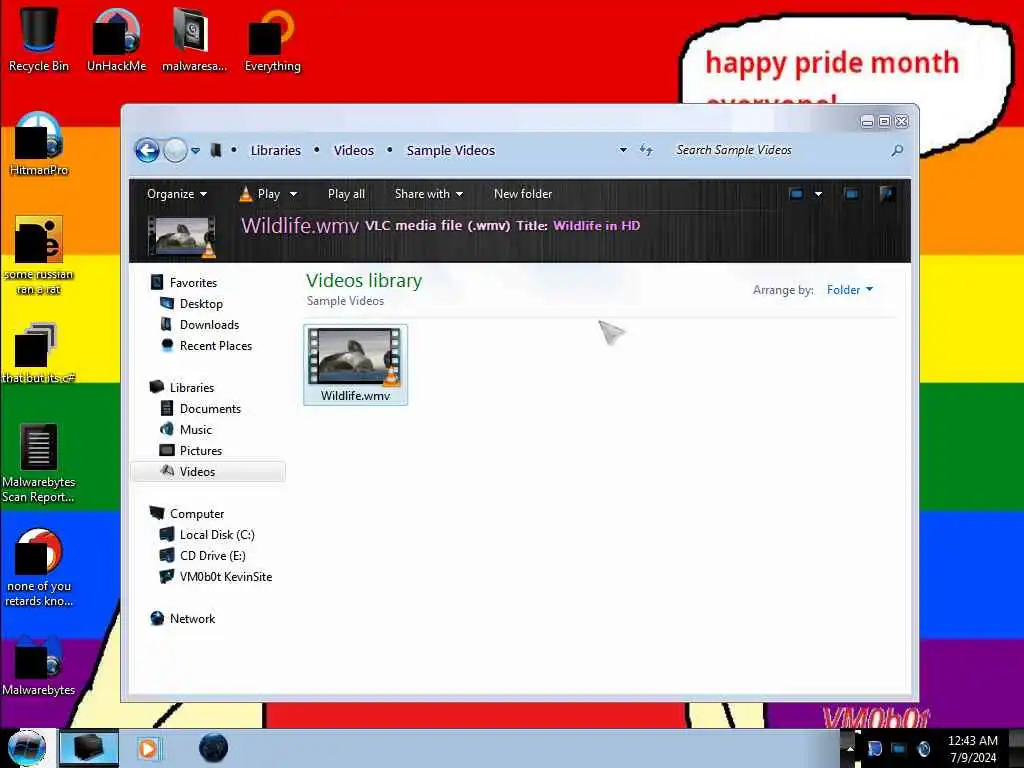Open Malwarebytes Scan Report file
This screenshot has width=1024, height=768.
point(39,464)
